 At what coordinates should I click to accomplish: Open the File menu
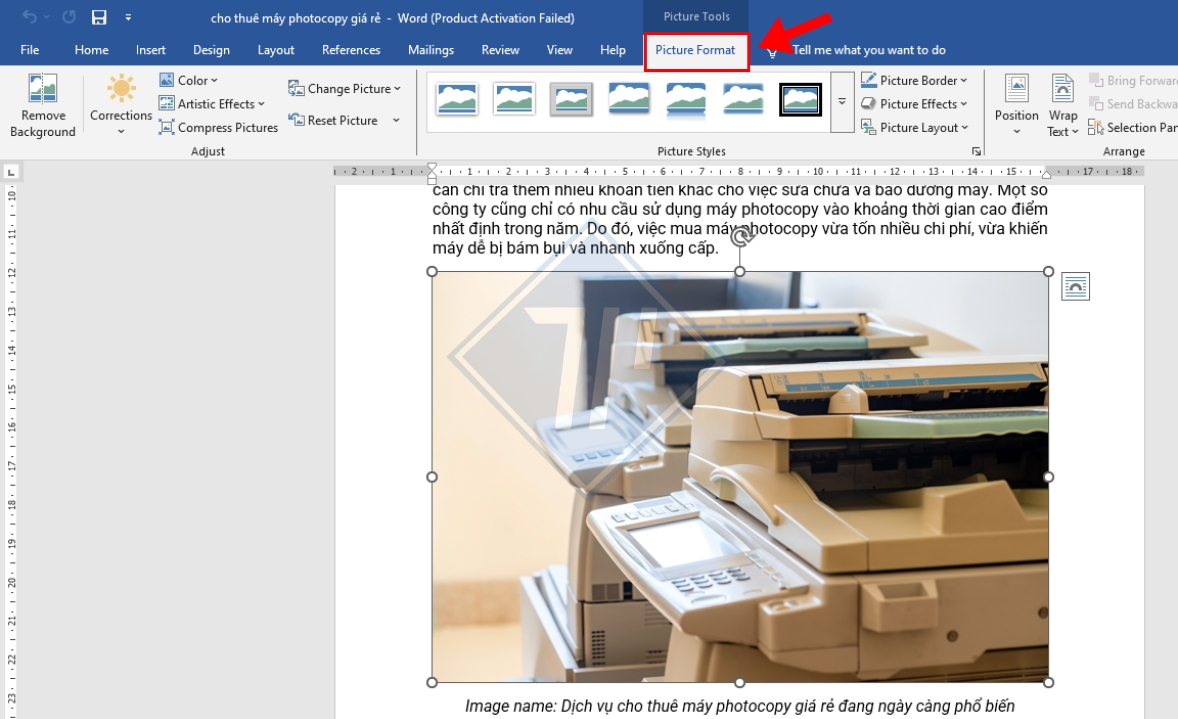point(30,50)
